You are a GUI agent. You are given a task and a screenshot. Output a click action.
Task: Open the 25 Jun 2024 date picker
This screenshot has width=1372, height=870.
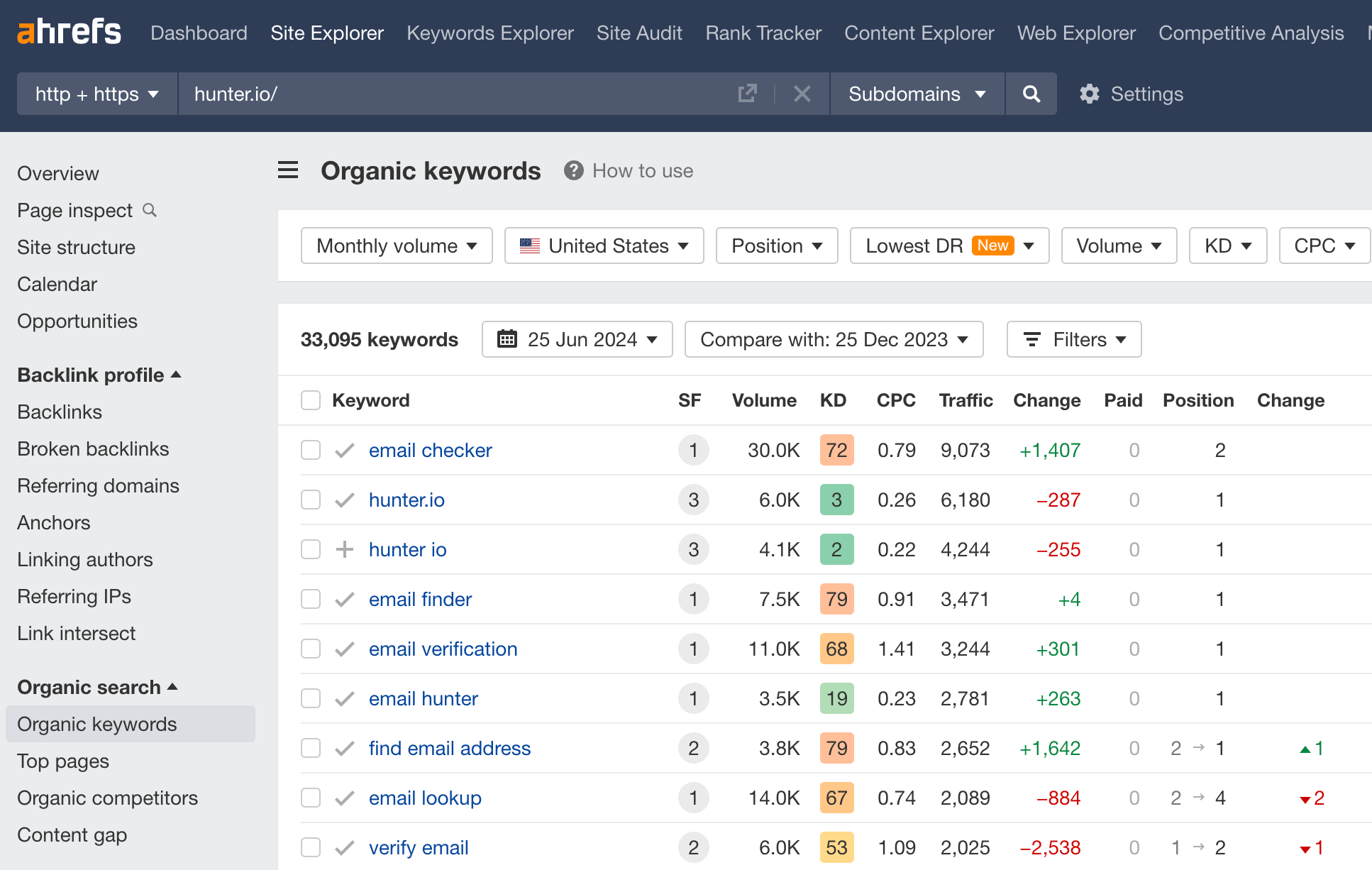(x=577, y=339)
